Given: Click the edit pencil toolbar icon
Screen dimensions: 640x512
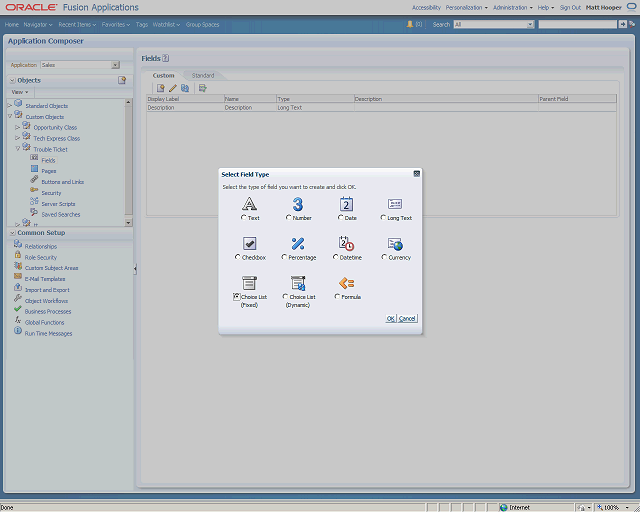Looking at the screenshot, I should pos(173,88).
